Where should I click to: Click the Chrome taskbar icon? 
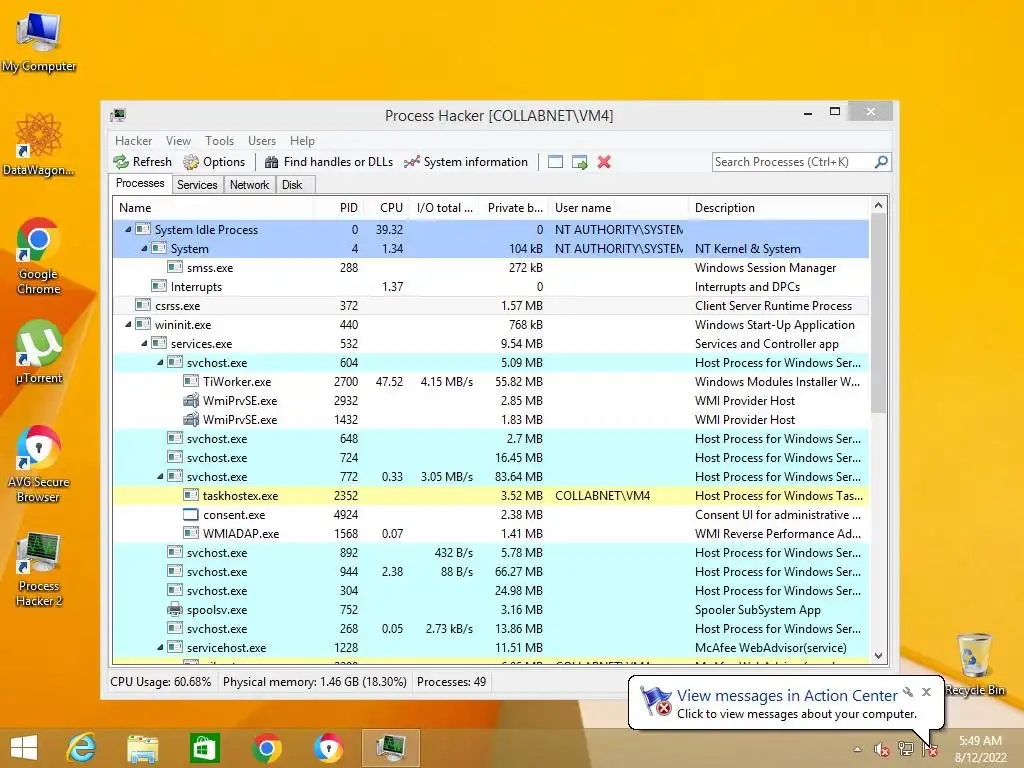click(x=266, y=748)
